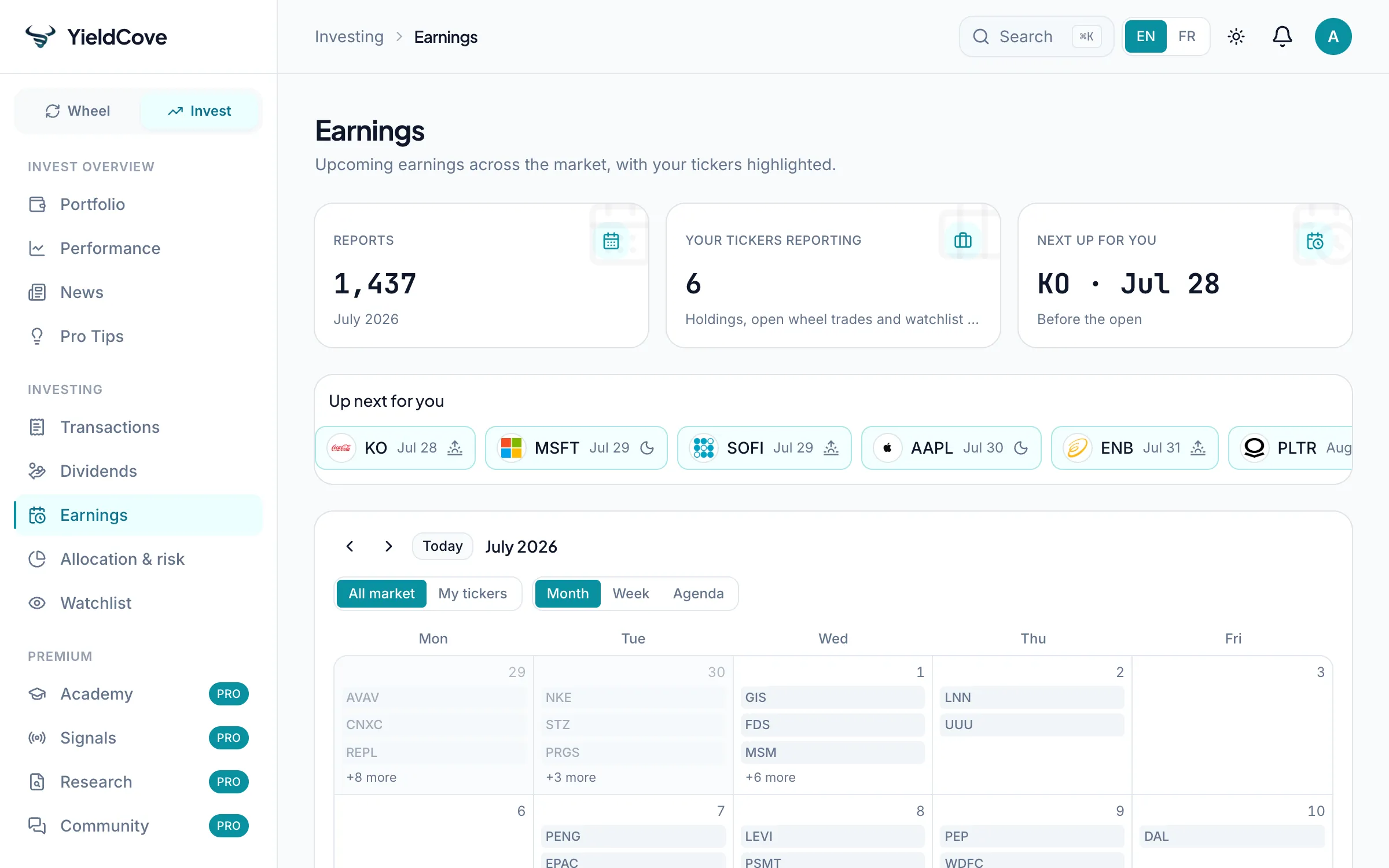Open the NKE event on June 30
This screenshot has width=1389, height=868.
tap(633, 697)
